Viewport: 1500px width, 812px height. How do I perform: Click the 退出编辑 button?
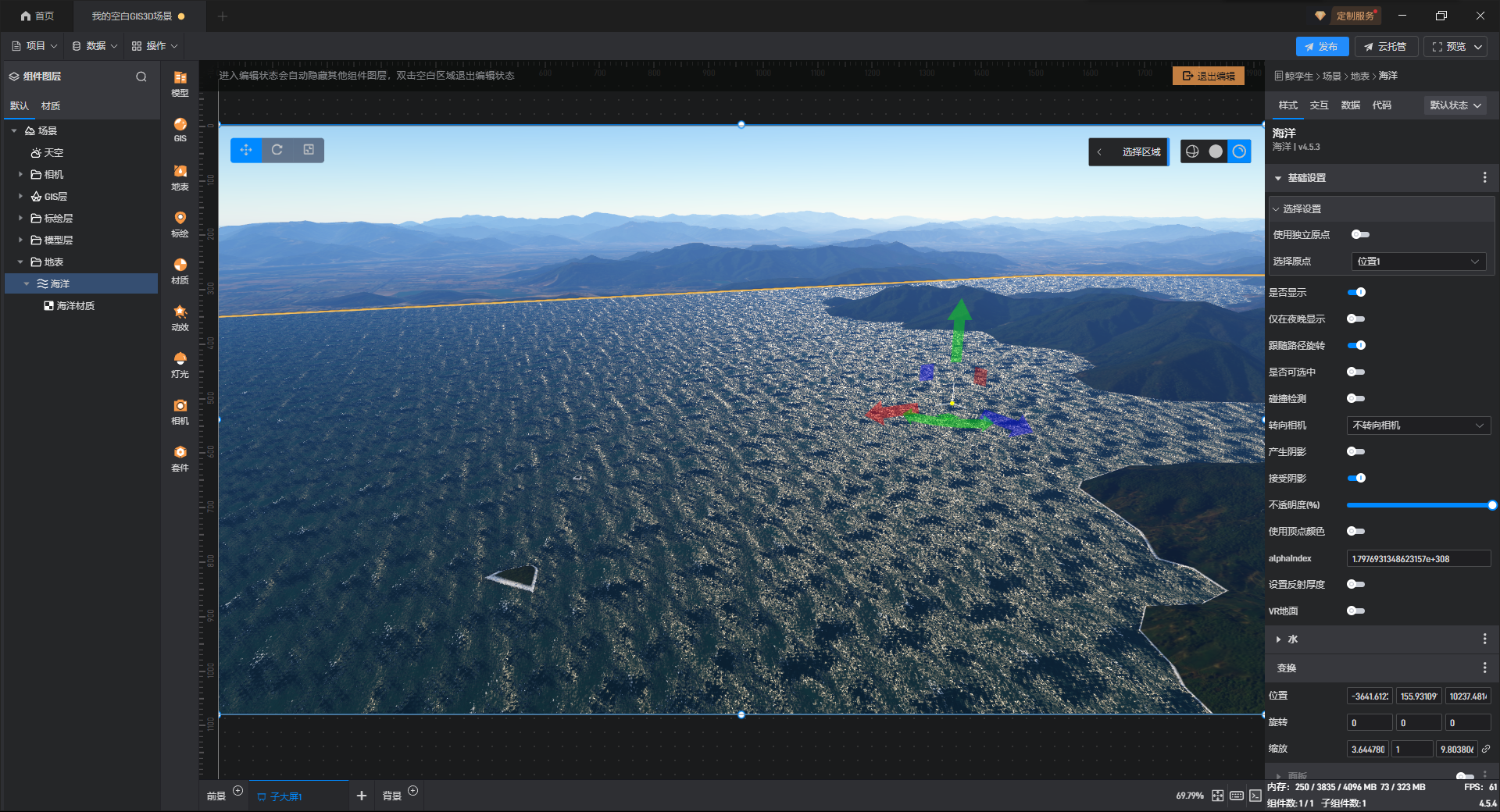click(1208, 76)
